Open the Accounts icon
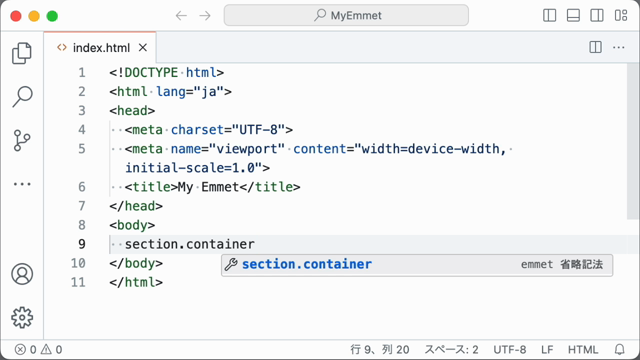Image resolution: width=640 pixels, height=360 pixels. click(22, 274)
